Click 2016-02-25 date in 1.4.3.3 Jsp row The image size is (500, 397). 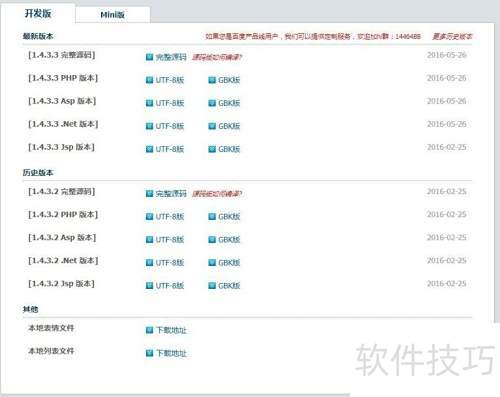tap(447, 147)
